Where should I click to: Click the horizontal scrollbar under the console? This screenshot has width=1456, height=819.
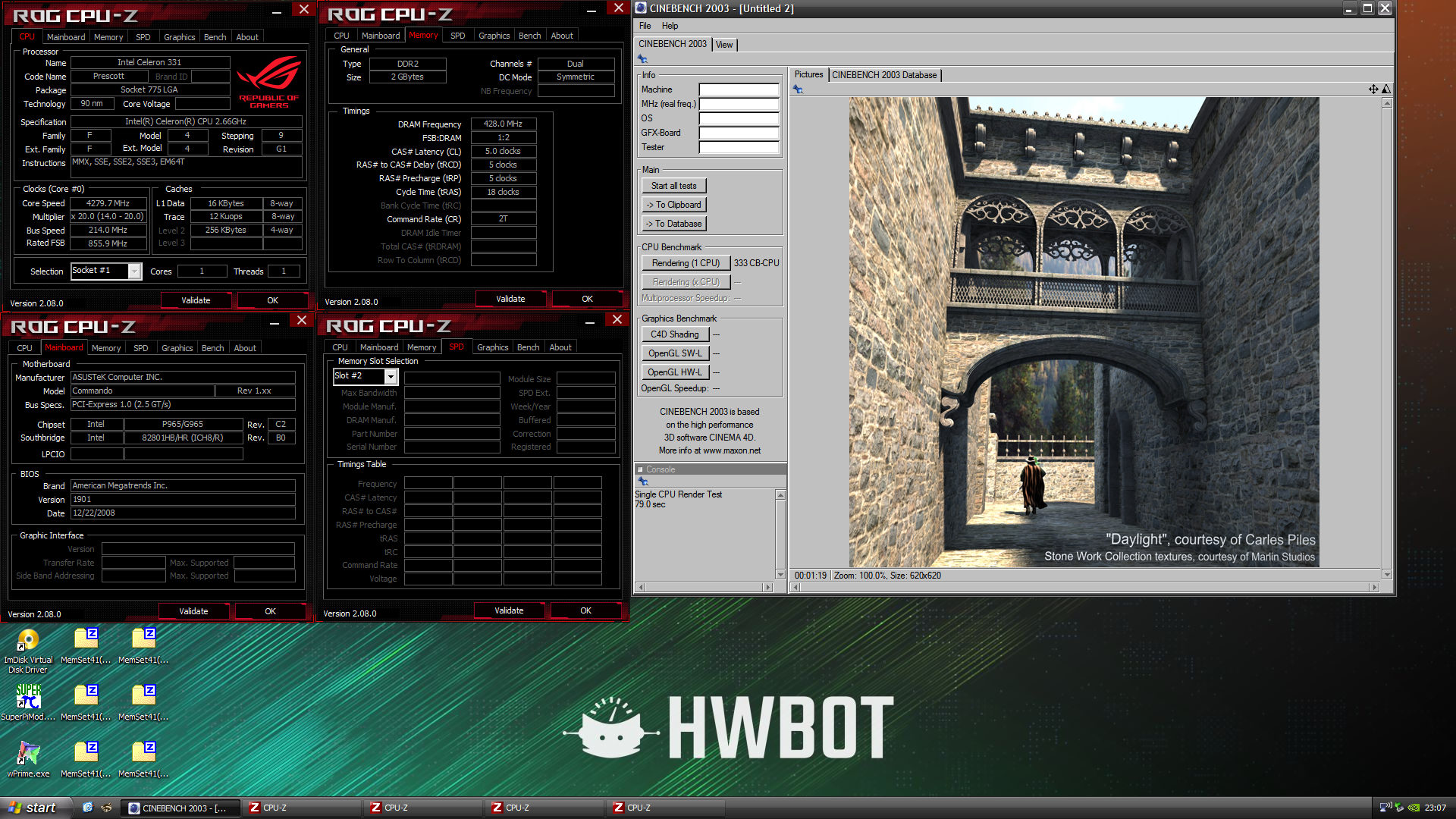(x=704, y=588)
